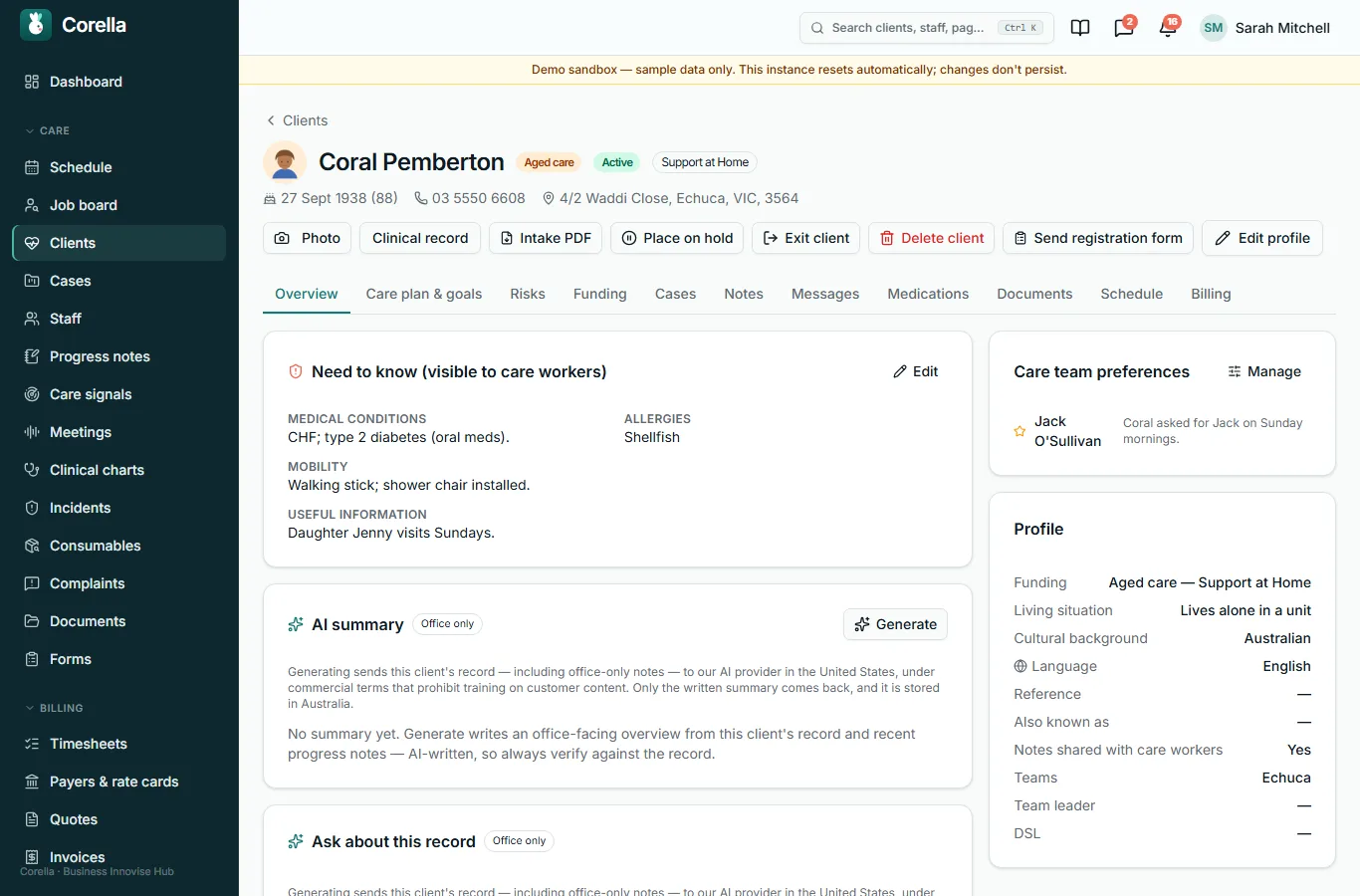This screenshot has height=896, width=1360.
Task: Go back to Clients list
Action: tap(297, 120)
